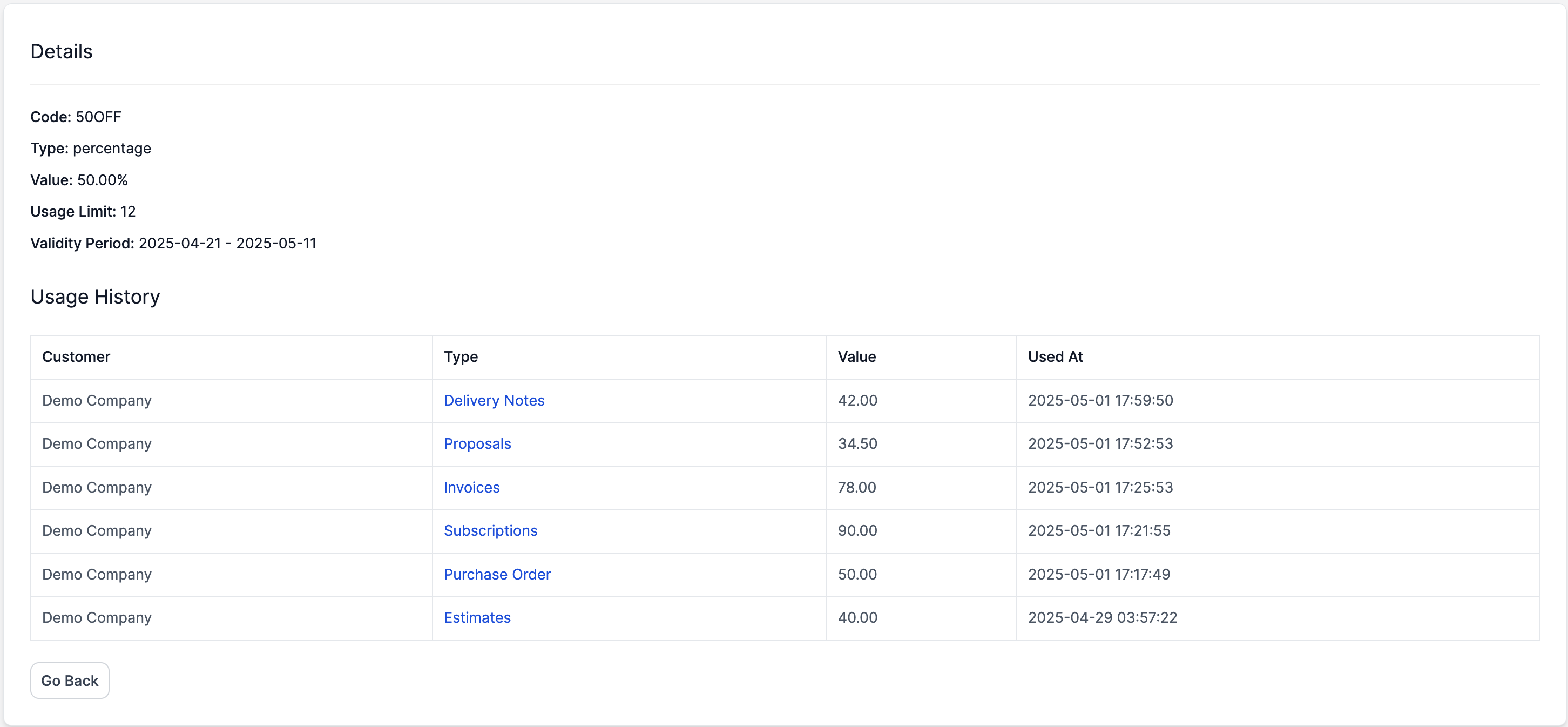The width and height of the screenshot is (1568, 727).
Task: Click the 42.00 value cell
Action: pyautogui.click(x=857, y=400)
